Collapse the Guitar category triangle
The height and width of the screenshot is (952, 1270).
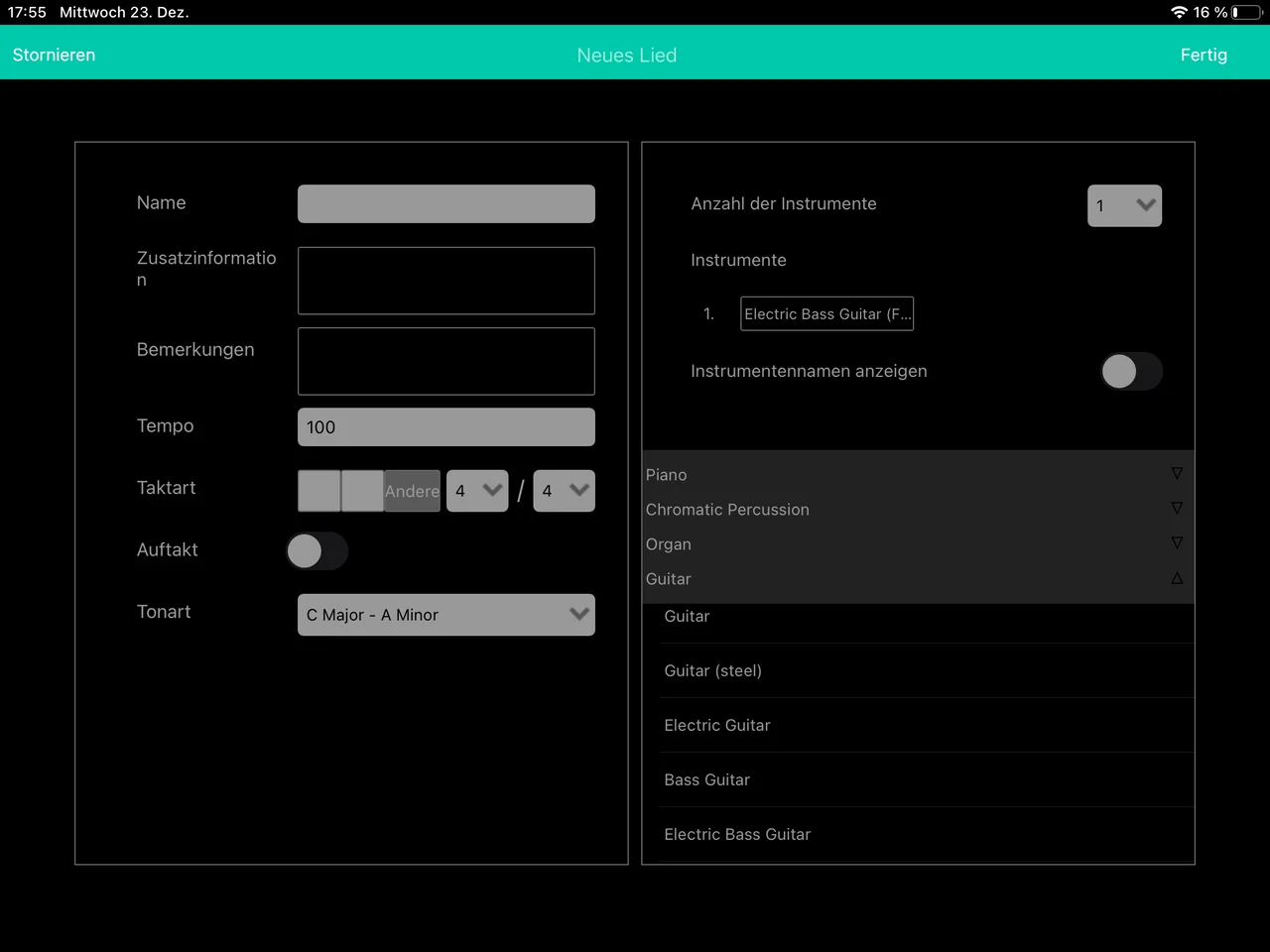(1177, 578)
